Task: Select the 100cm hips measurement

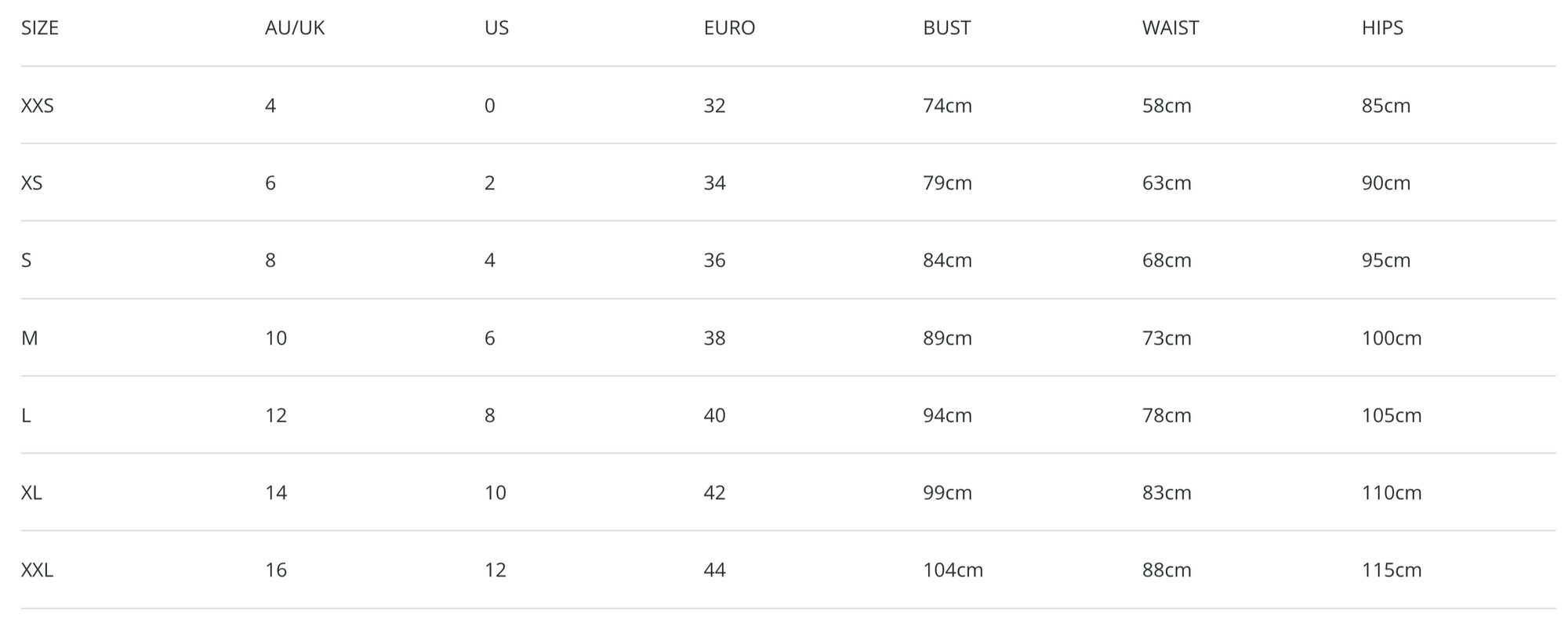Action: click(1392, 338)
